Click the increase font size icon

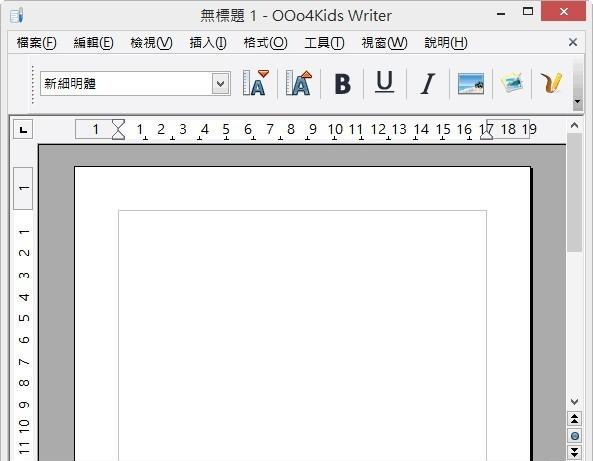click(x=299, y=83)
